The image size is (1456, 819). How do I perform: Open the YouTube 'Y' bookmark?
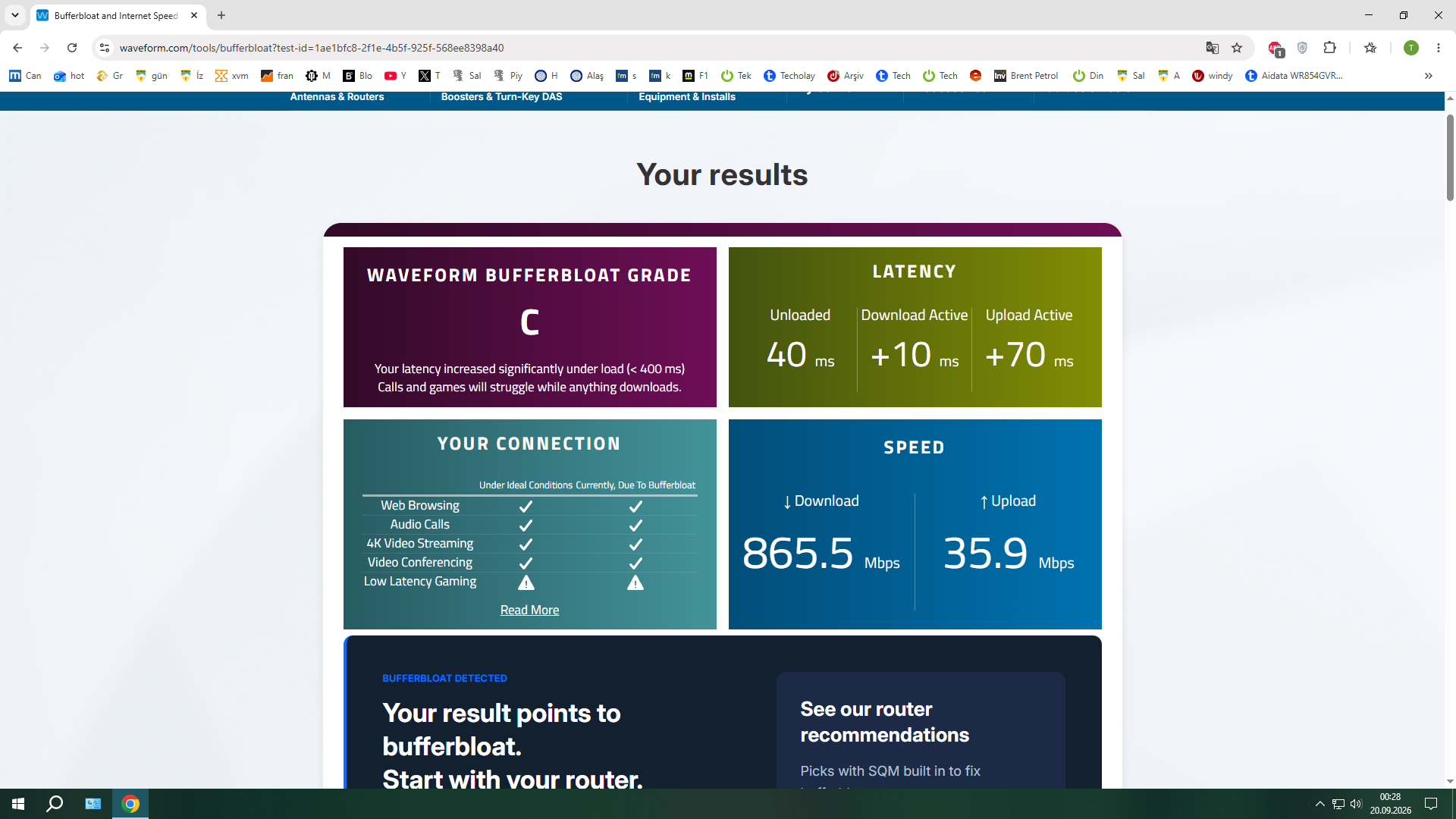point(395,76)
